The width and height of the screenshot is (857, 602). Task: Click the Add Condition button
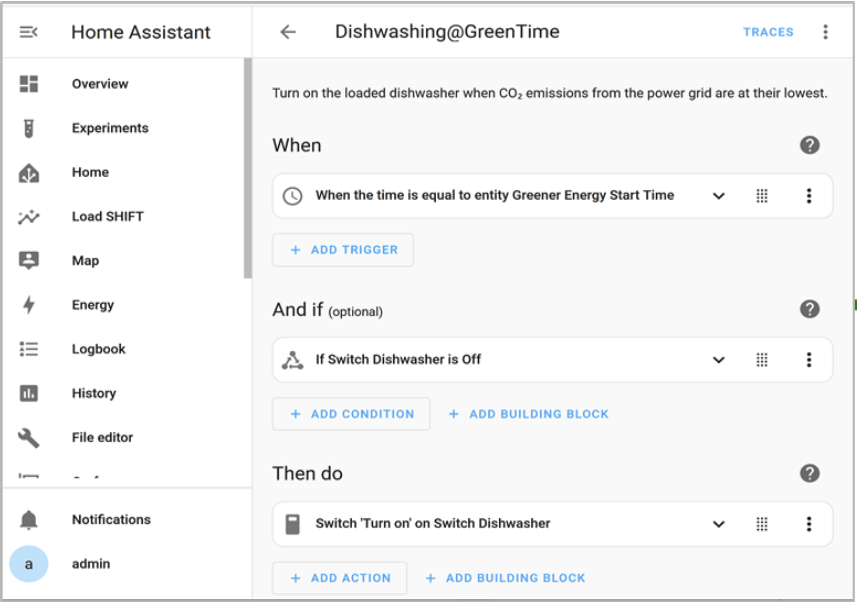tap(351, 414)
